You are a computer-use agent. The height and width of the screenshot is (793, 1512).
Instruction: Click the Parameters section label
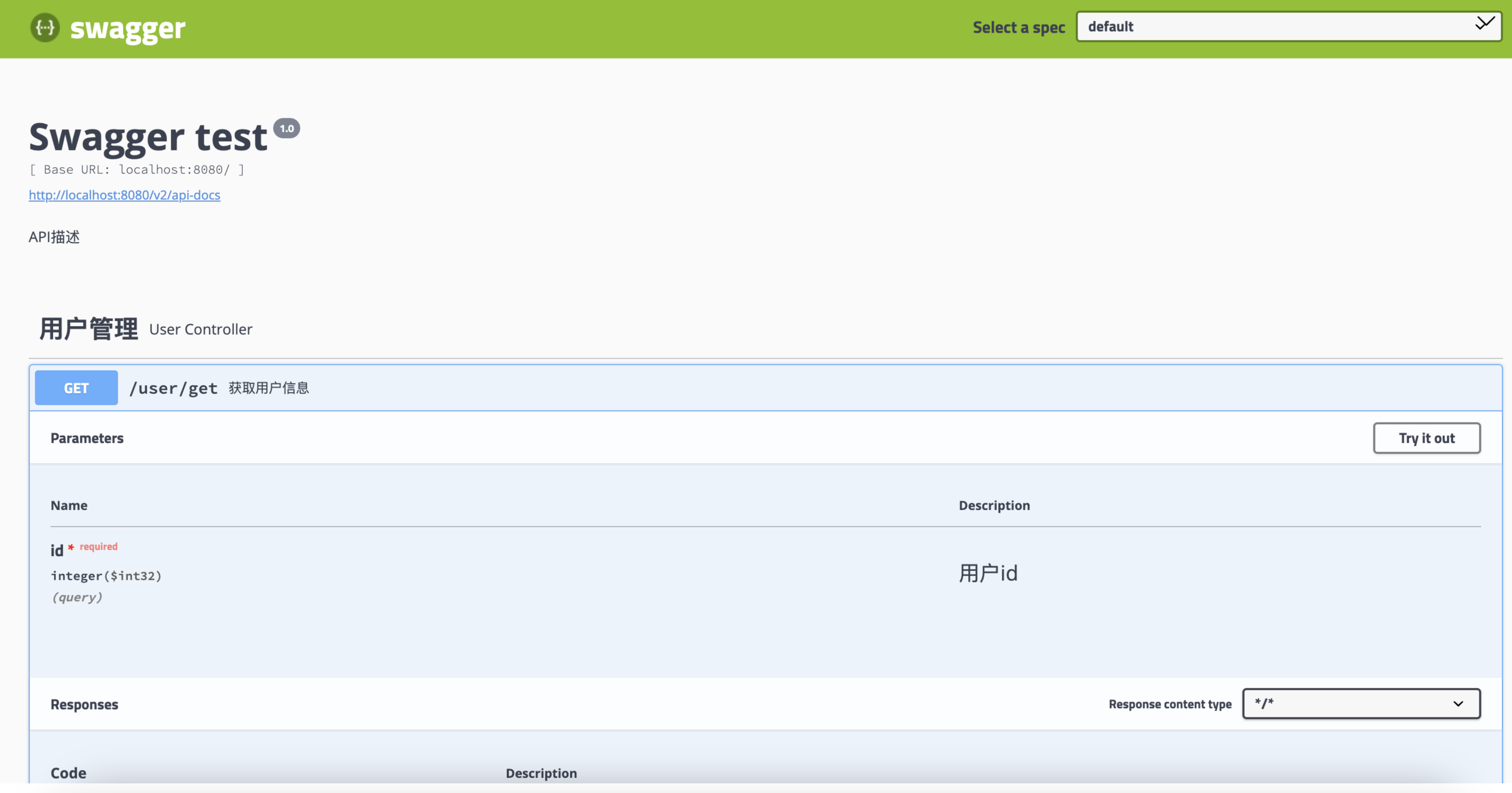[x=87, y=438]
